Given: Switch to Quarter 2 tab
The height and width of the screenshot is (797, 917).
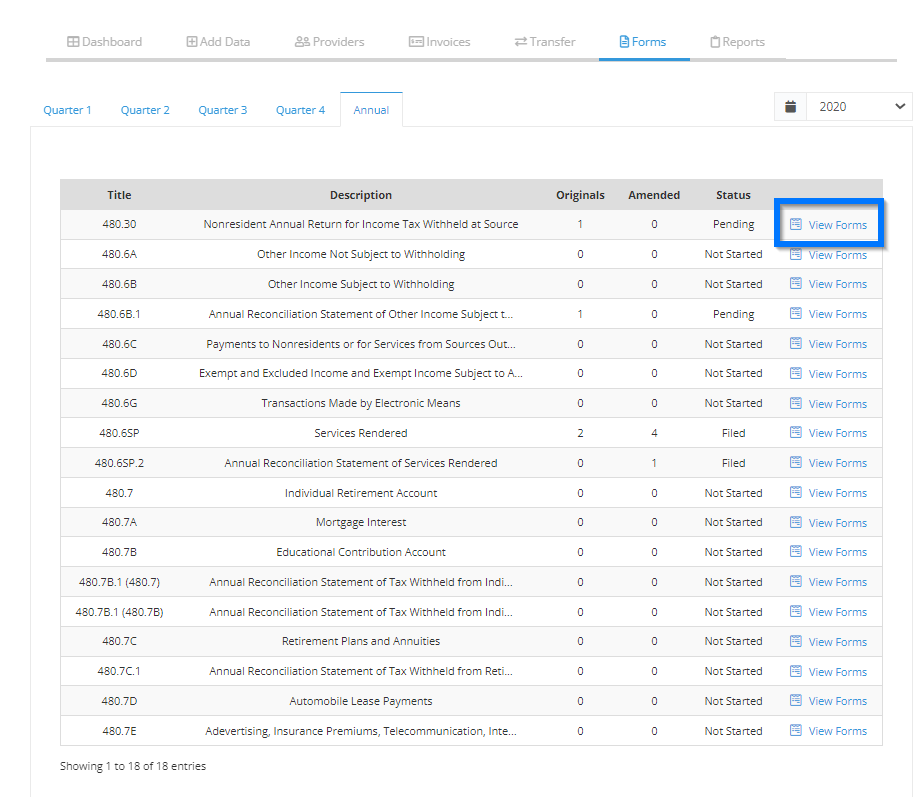Looking at the screenshot, I should [145, 110].
